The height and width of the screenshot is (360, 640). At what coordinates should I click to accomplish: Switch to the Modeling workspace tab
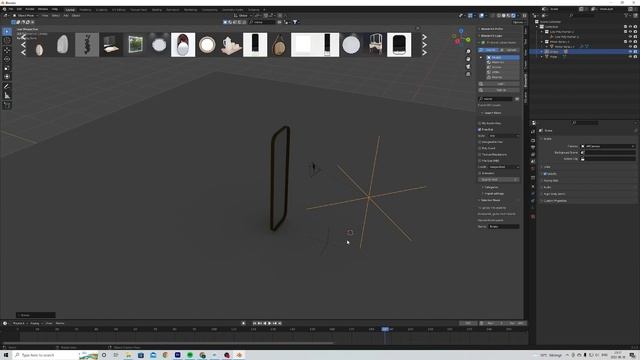[x=85, y=9]
